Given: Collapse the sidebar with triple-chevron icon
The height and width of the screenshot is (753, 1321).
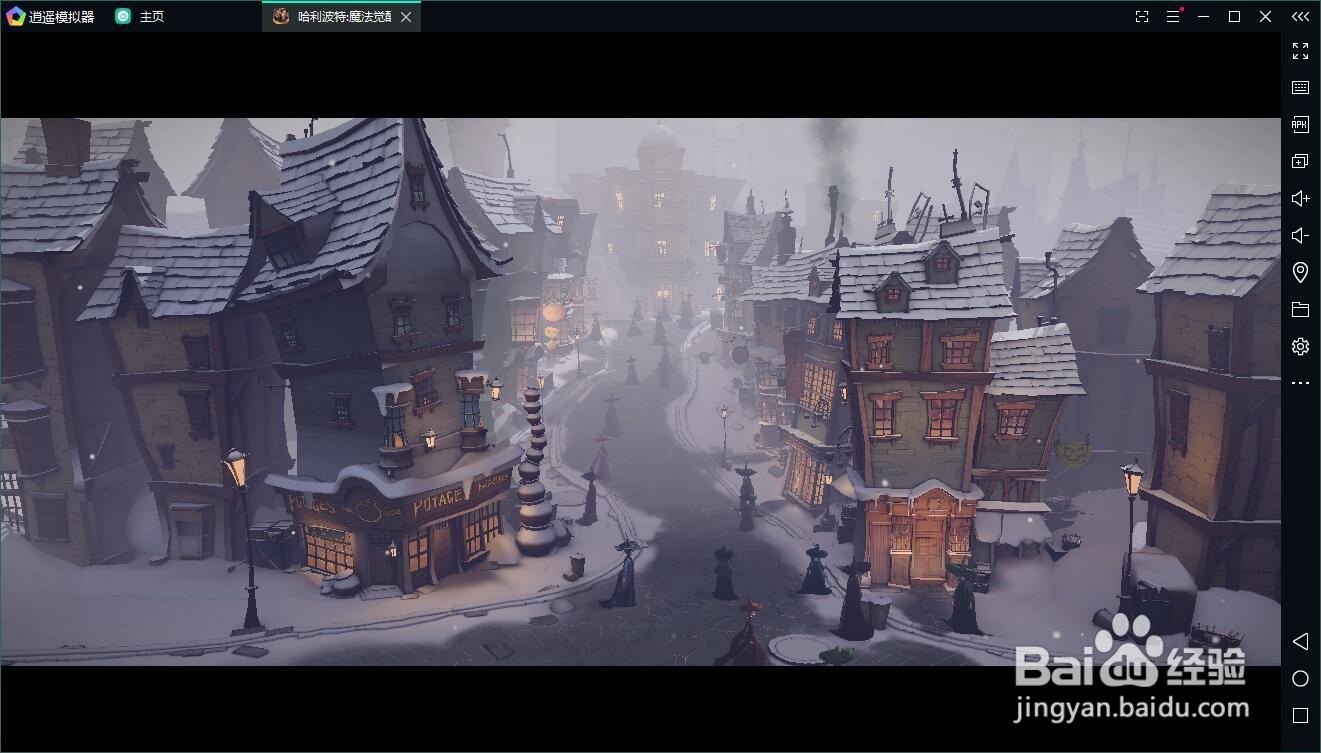Looking at the screenshot, I should coord(1300,17).
